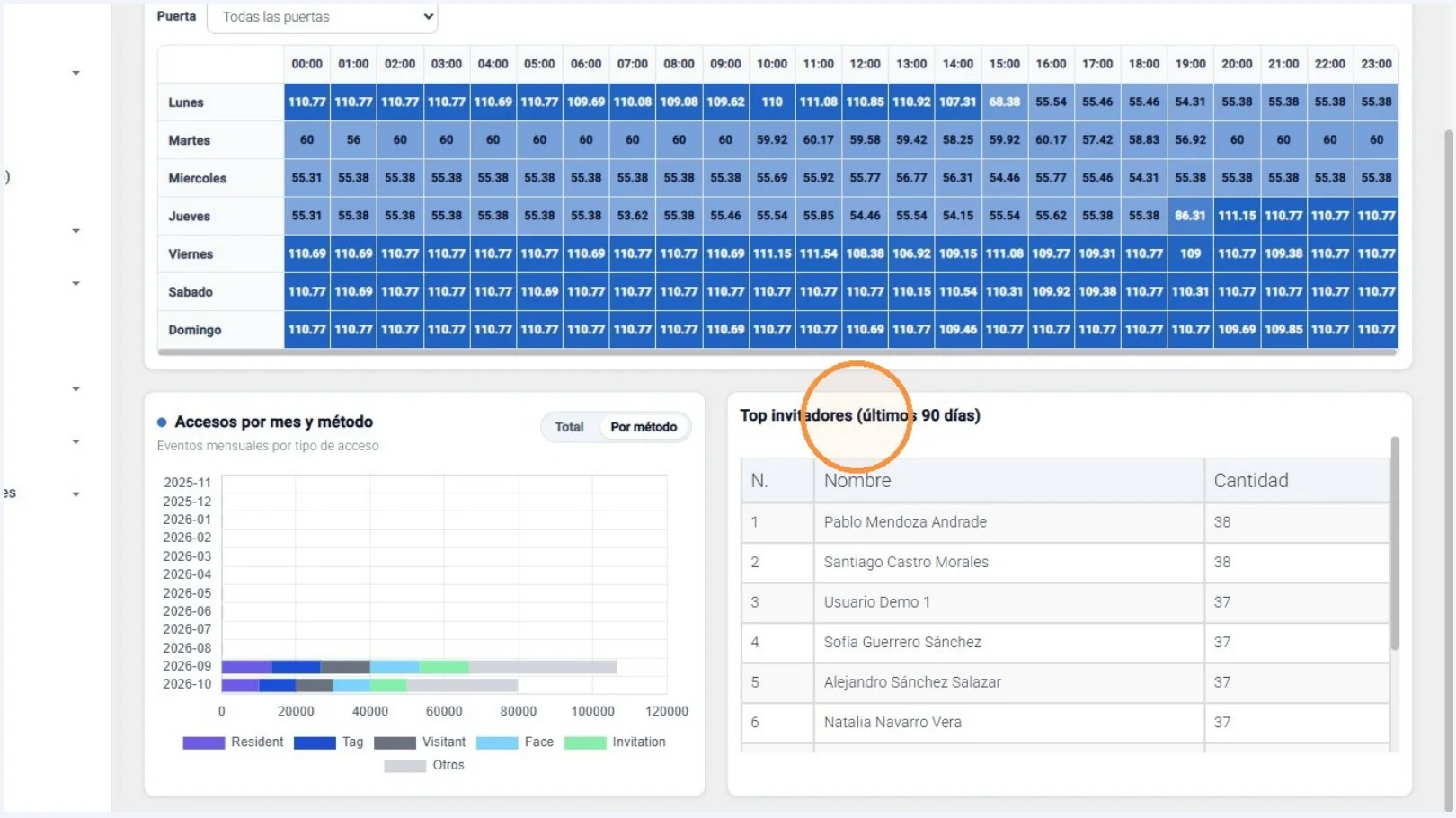Toggle Visitant series in chart legend
1456x818 pixels.
click(x=420, y=742)
